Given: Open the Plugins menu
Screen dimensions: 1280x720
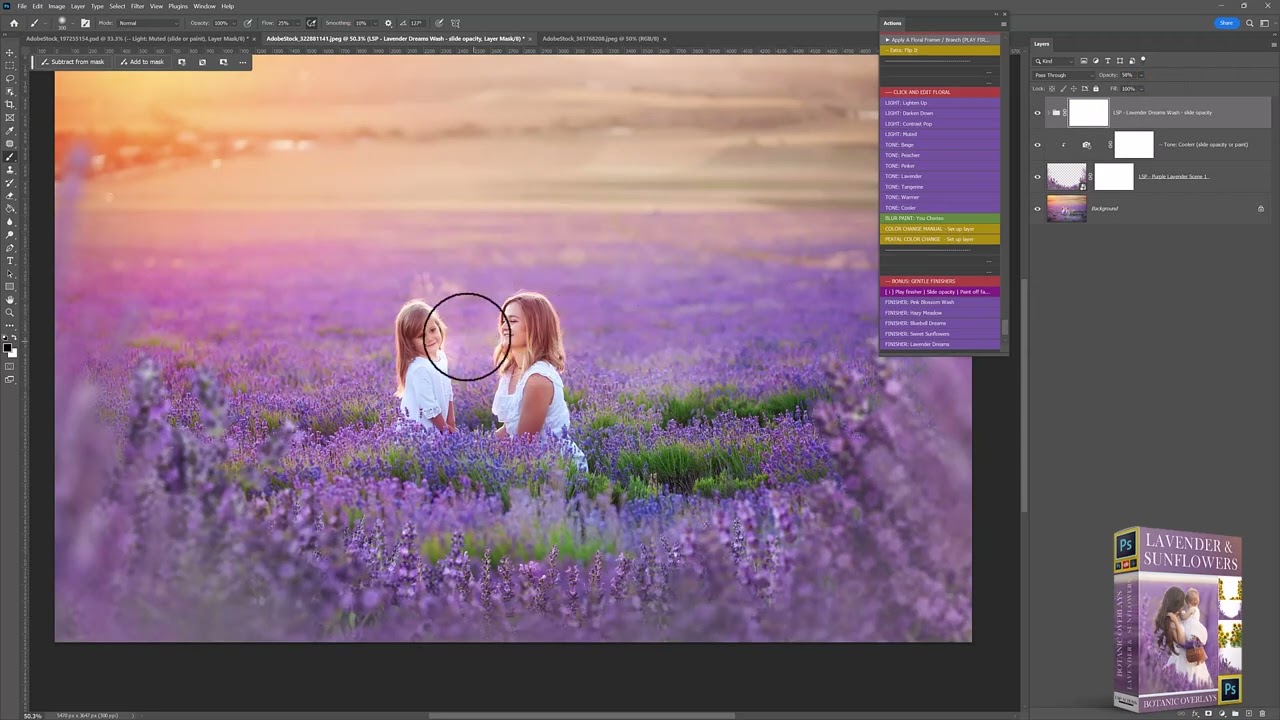Looking at the screenshot, I should click(x=178, y=6).
